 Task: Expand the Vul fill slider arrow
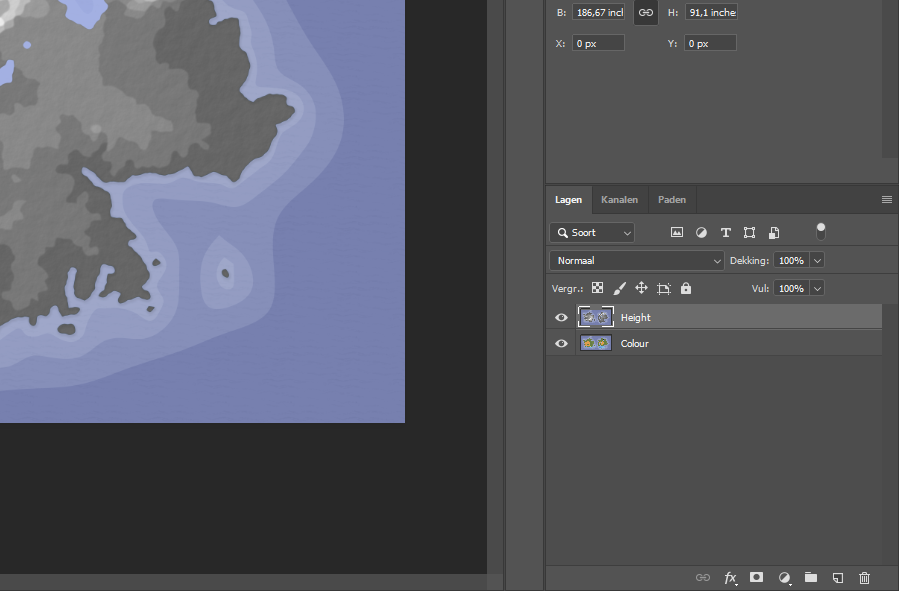(818, 288)
